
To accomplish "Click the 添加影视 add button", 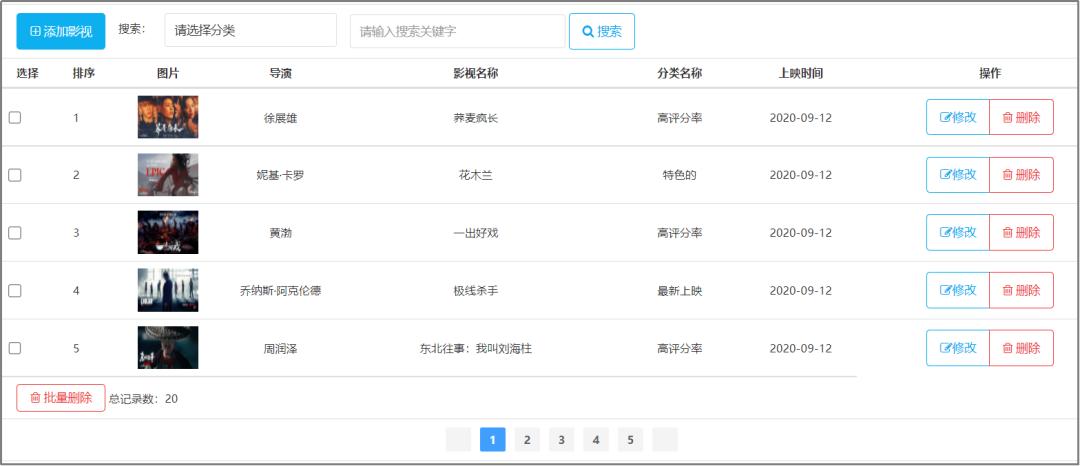I will point(61,31).
